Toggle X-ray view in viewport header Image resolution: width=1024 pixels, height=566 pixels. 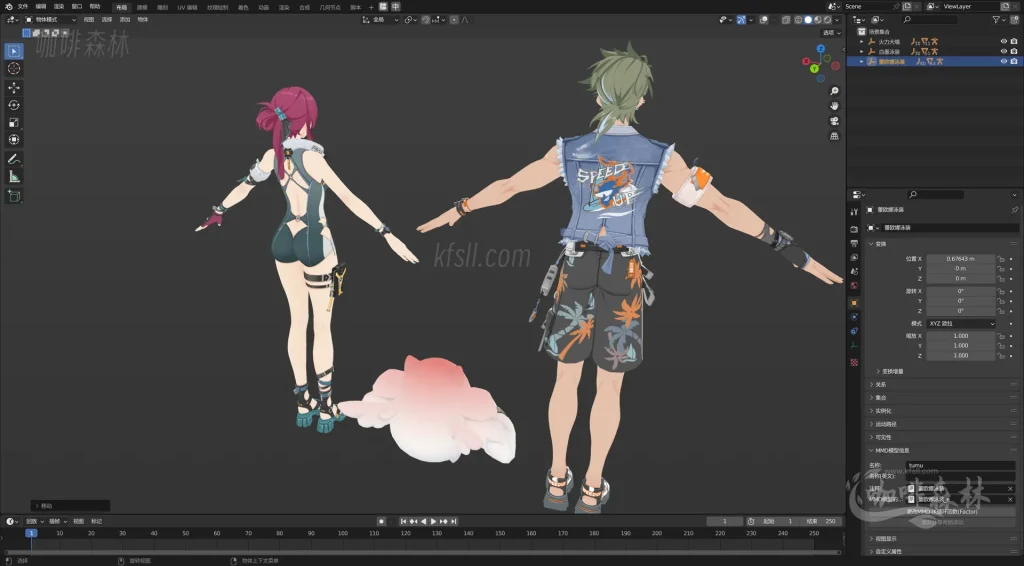point(786,20)
